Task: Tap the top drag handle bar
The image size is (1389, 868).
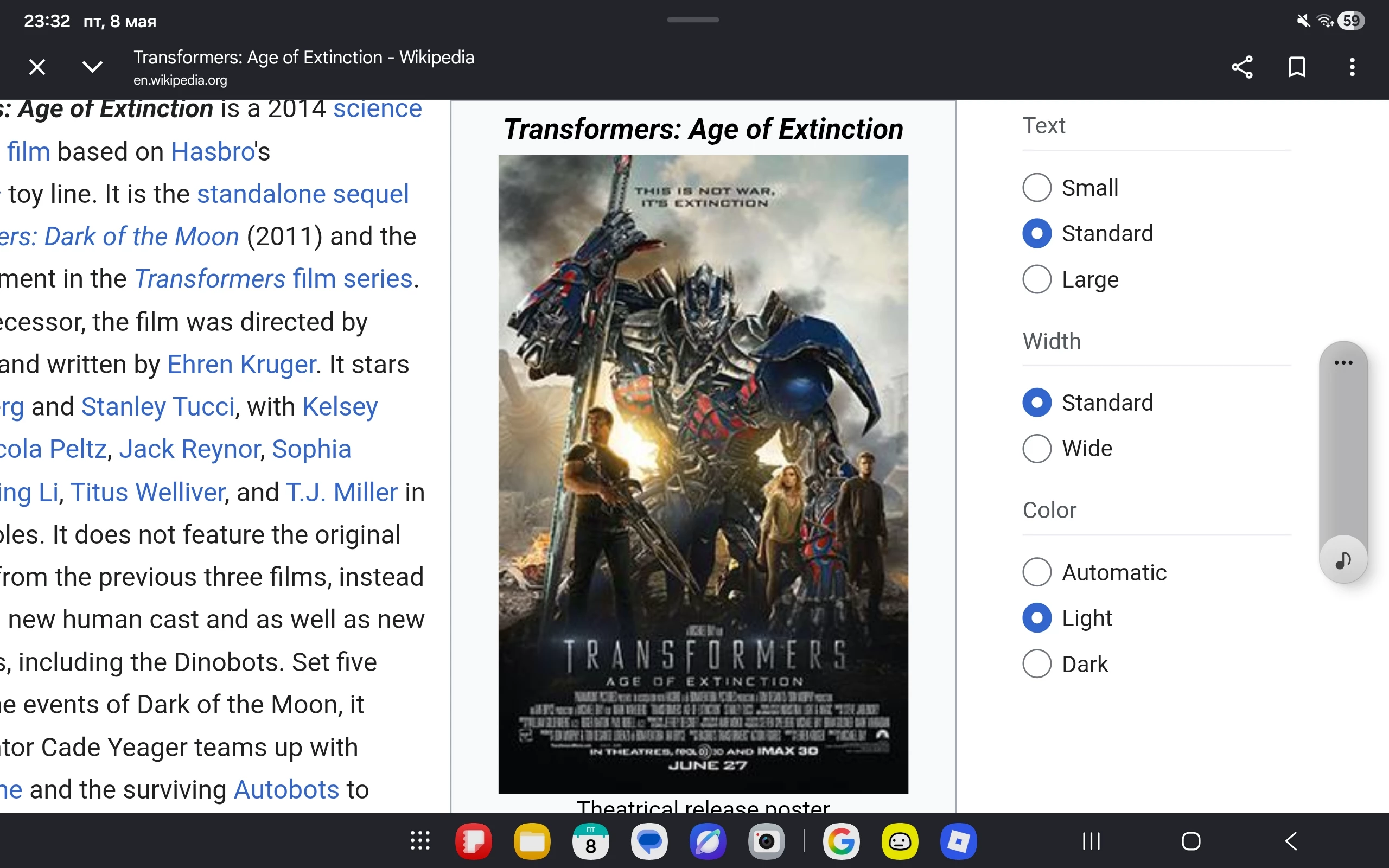Action: 693,20
